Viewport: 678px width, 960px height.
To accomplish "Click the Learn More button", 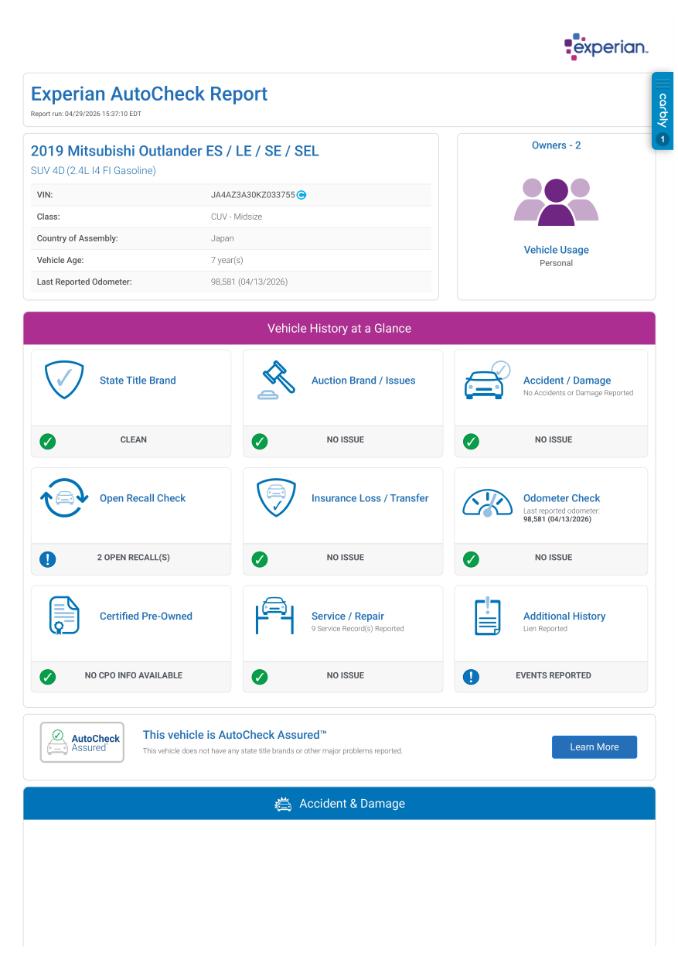I will coord(594,747).
